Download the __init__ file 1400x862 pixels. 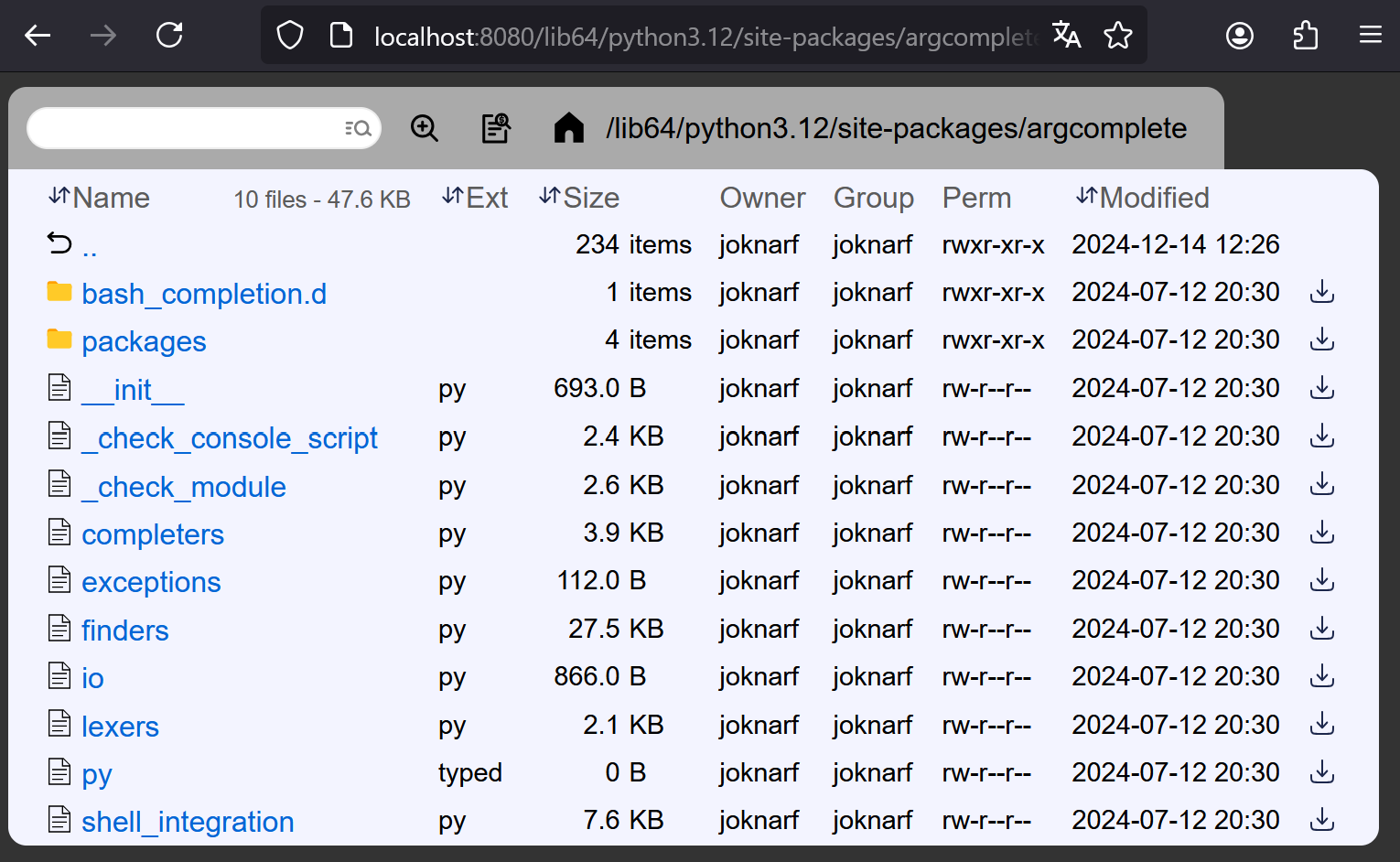coord(1322,389)
